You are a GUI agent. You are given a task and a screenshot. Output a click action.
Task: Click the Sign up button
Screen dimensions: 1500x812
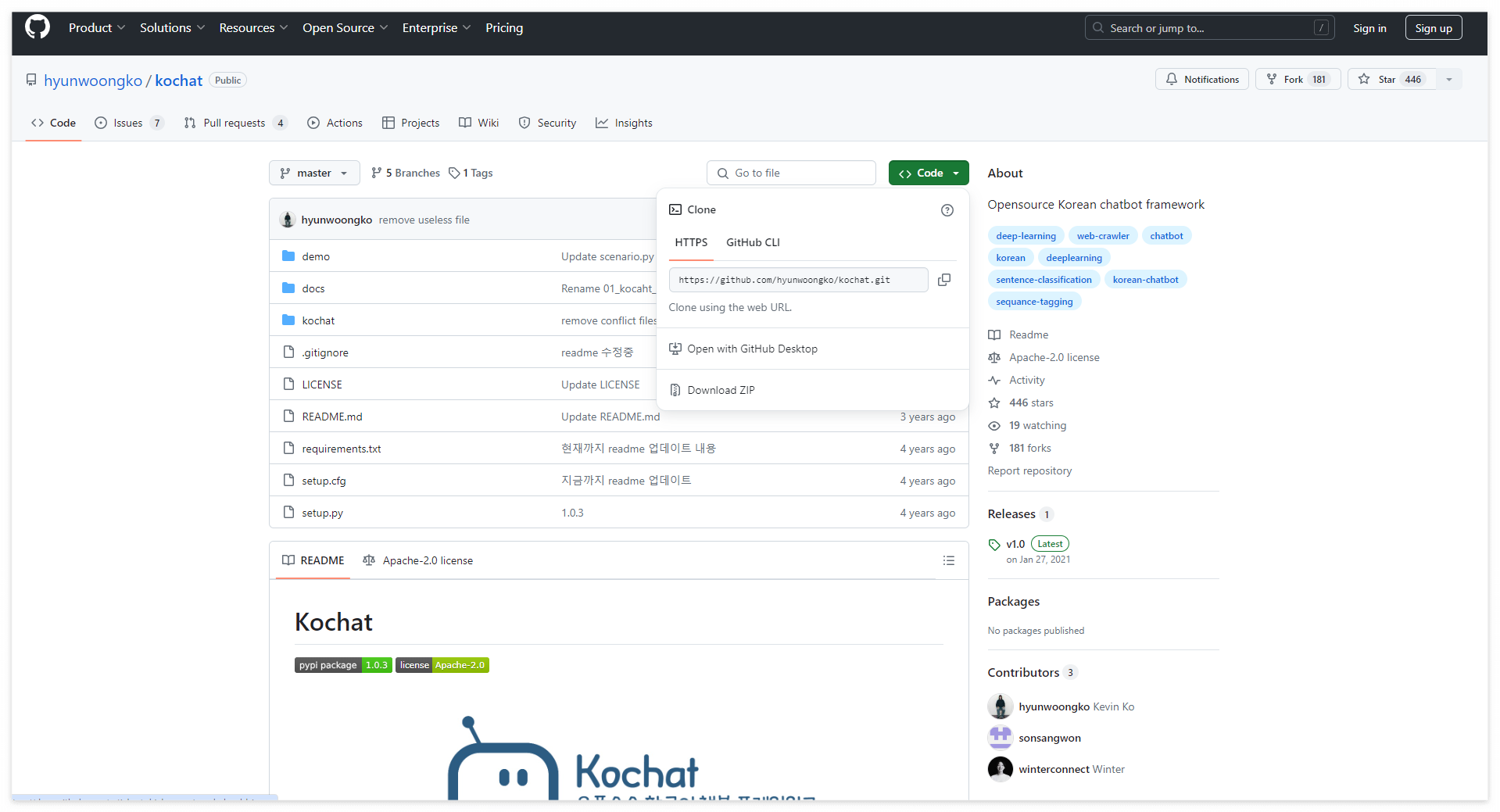(1433, 28)
